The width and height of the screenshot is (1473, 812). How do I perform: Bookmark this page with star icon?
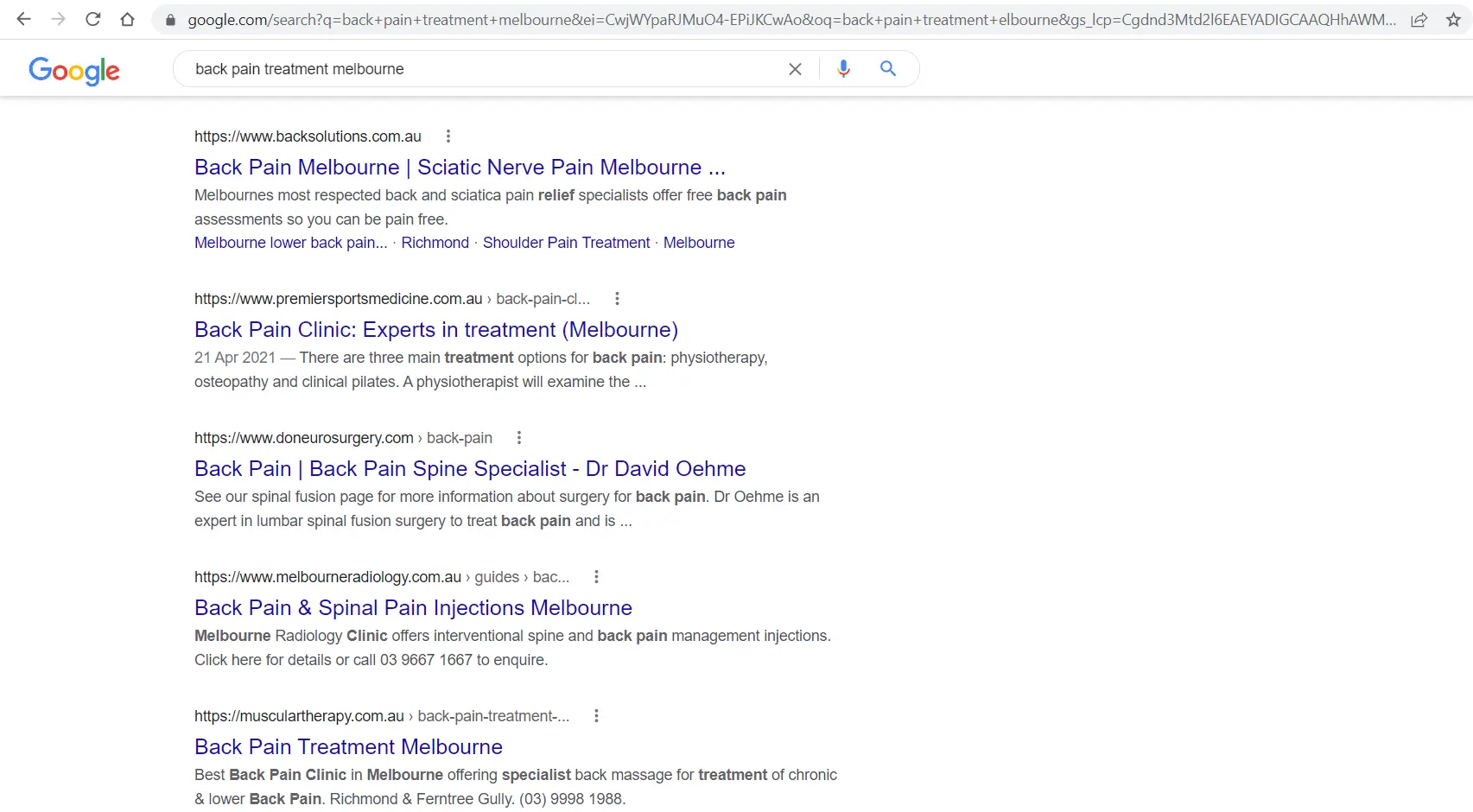[1453, 20]
